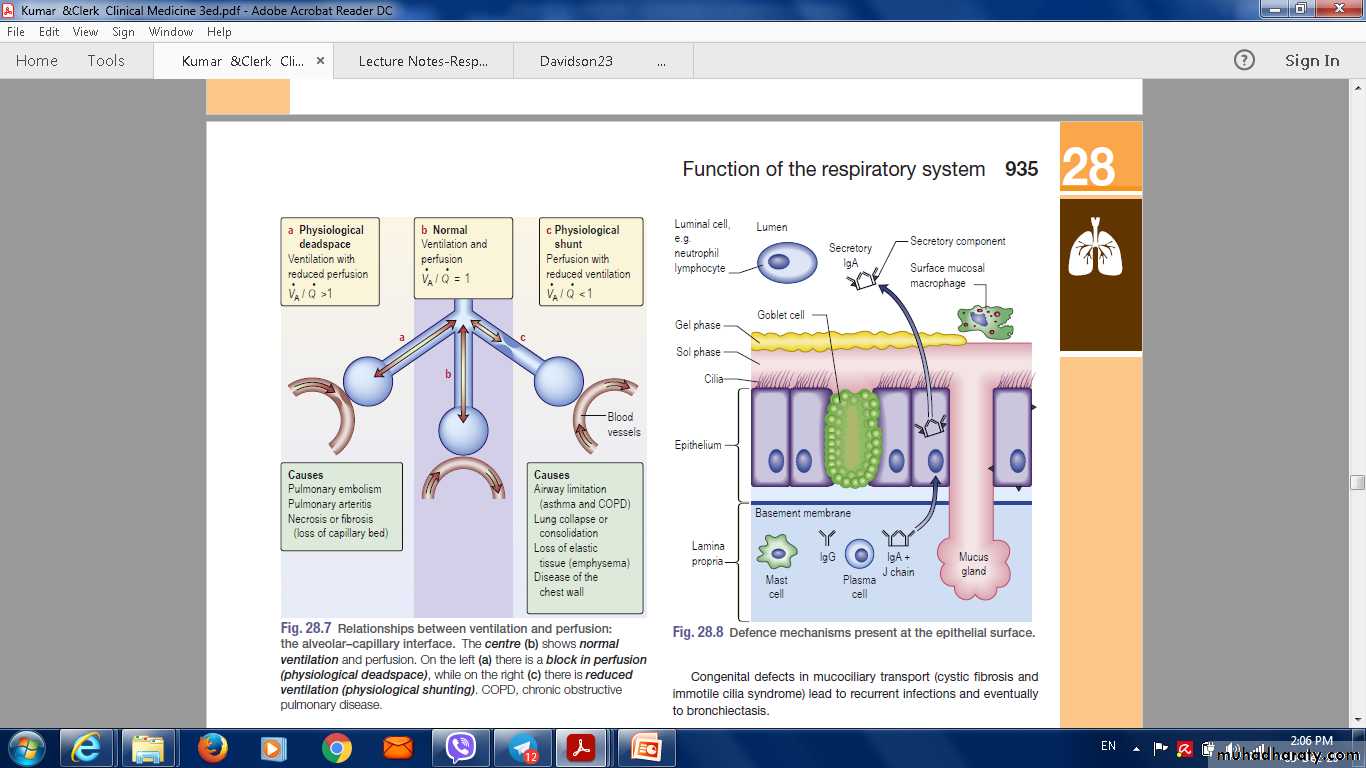Image resolution: width=1366 pixels, height=768 pixels.
Task: Switch to the Davidson23 document tab
Action: (x=576, y=61)
